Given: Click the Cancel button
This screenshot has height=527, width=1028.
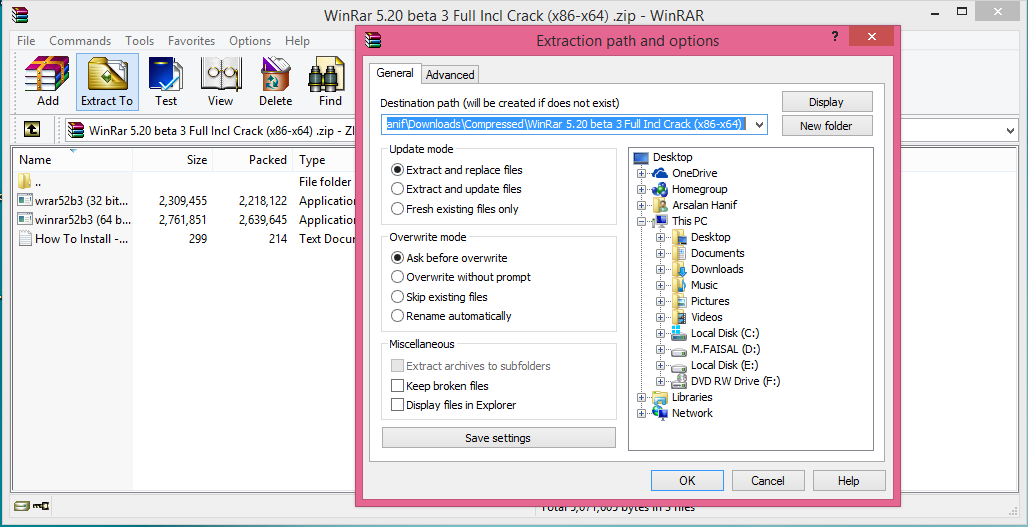Looking at the screenshot, I should coord(768,480).
